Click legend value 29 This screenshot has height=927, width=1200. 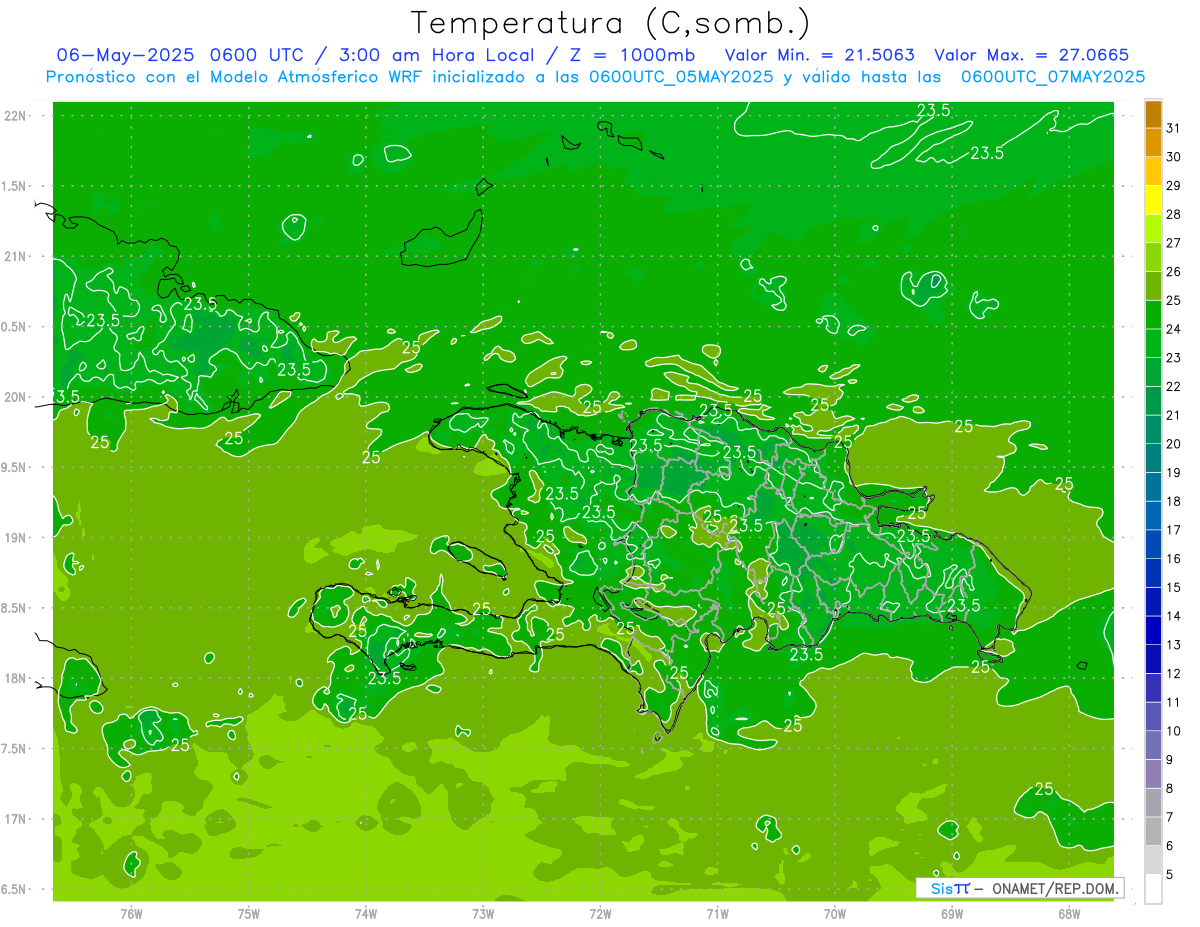point(1173,185)
